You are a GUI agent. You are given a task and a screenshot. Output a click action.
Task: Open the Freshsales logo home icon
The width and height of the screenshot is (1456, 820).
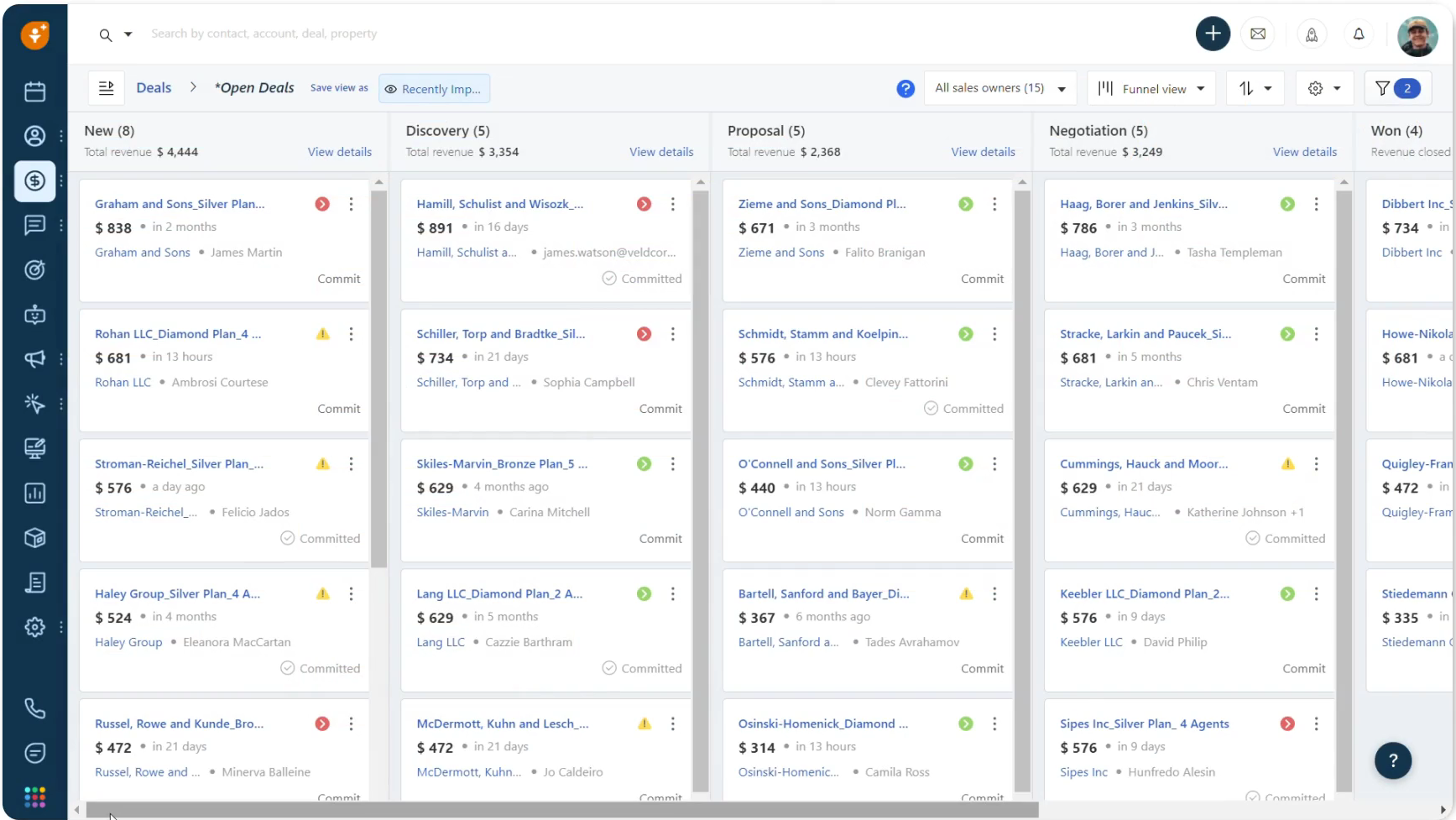coord(35,34)
